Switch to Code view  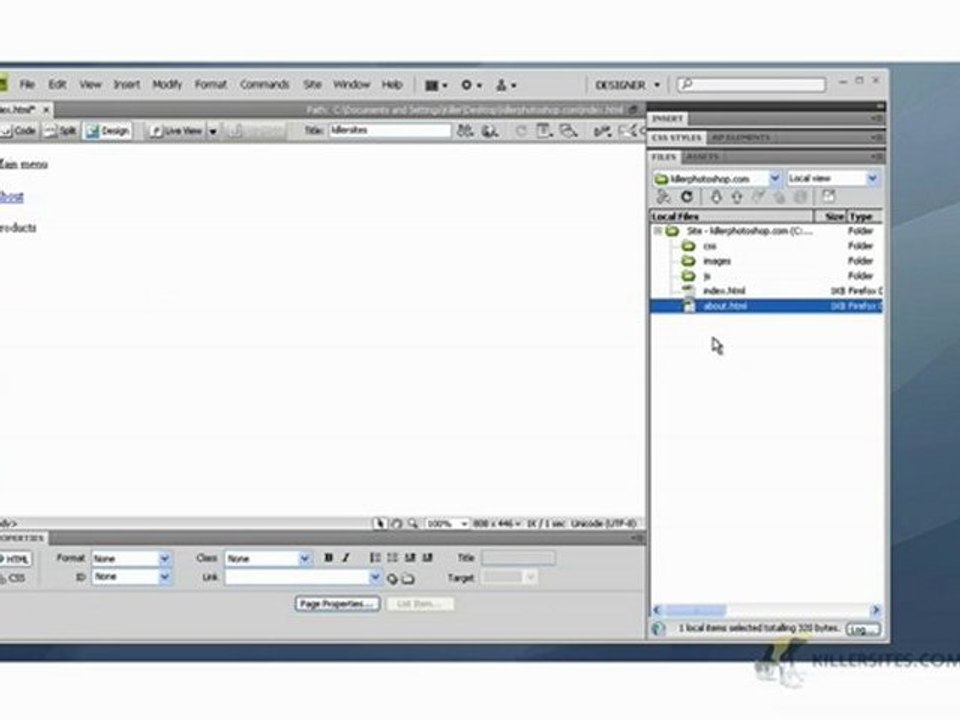tap(18, 130)
